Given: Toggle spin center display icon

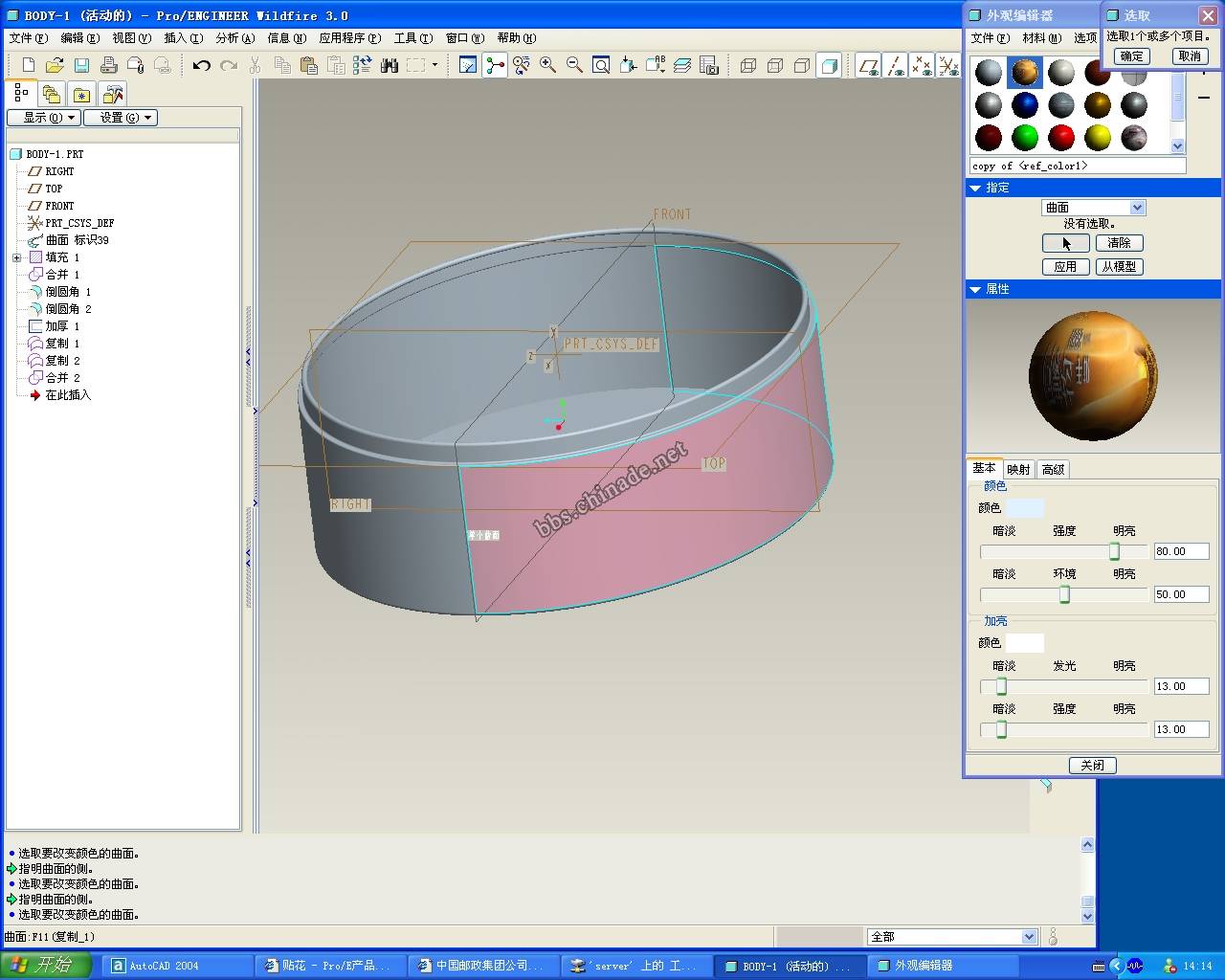Looking at the screenshot, I should tap(495, 65).
